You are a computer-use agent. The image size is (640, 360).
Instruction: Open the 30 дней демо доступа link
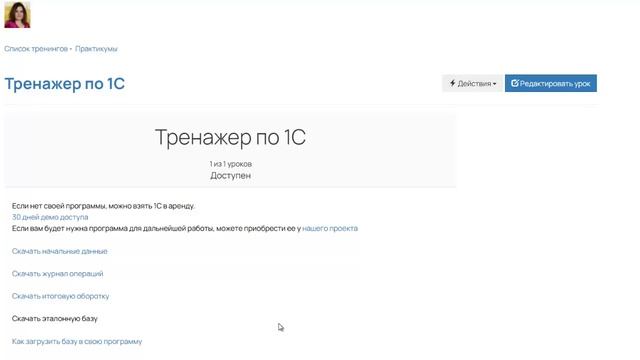(50, 217)
